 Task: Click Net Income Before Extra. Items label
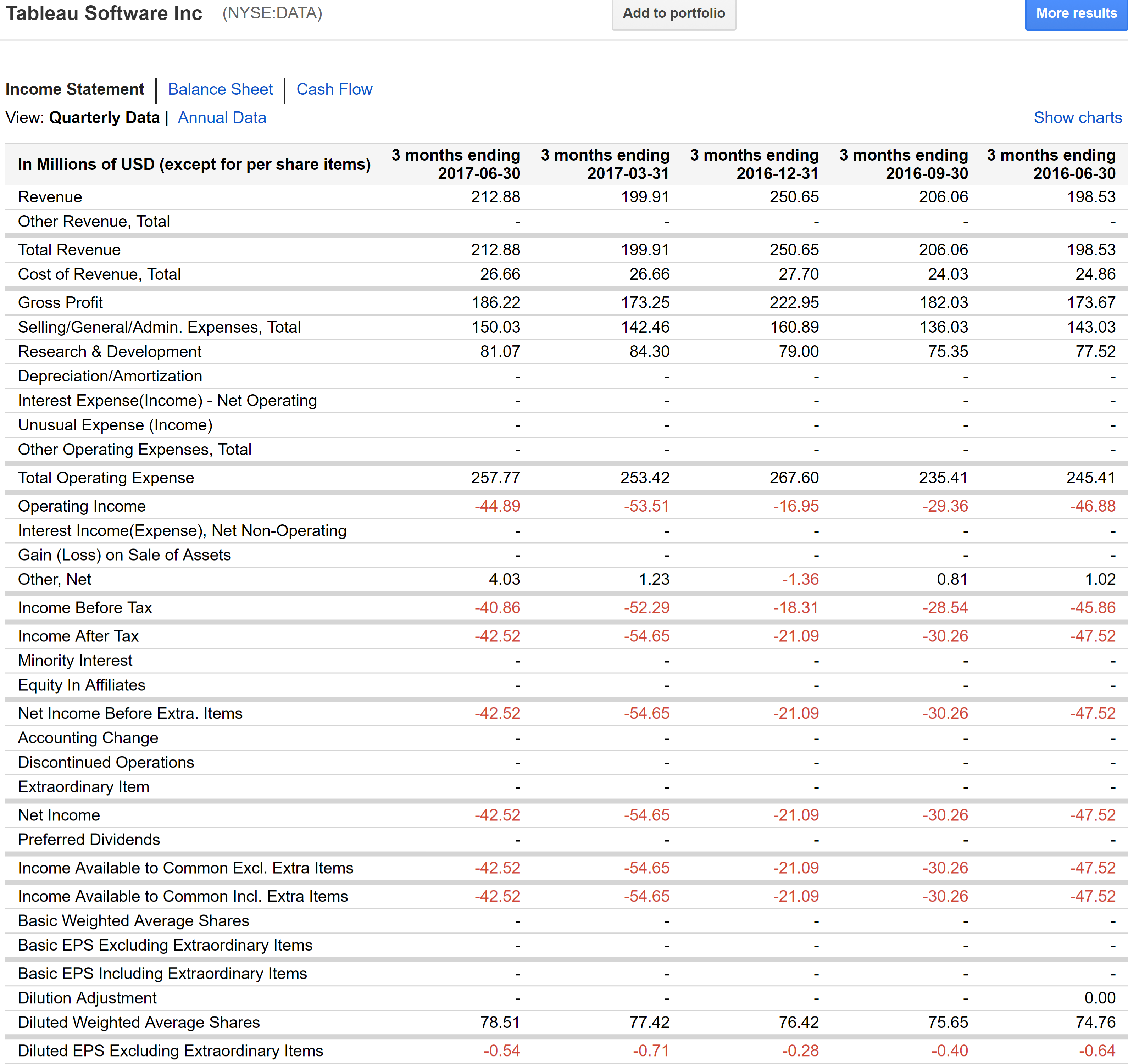pyautogui.click(x=130, y=713)
